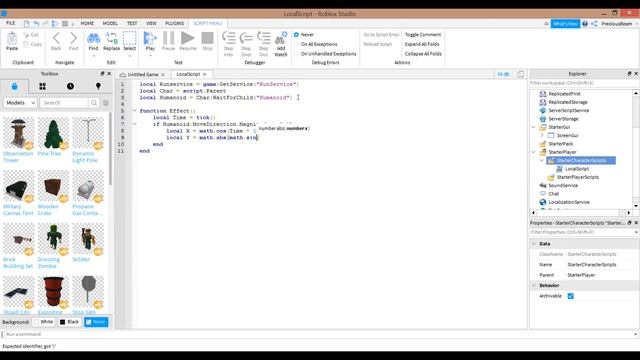Click the What's New button

565,24
